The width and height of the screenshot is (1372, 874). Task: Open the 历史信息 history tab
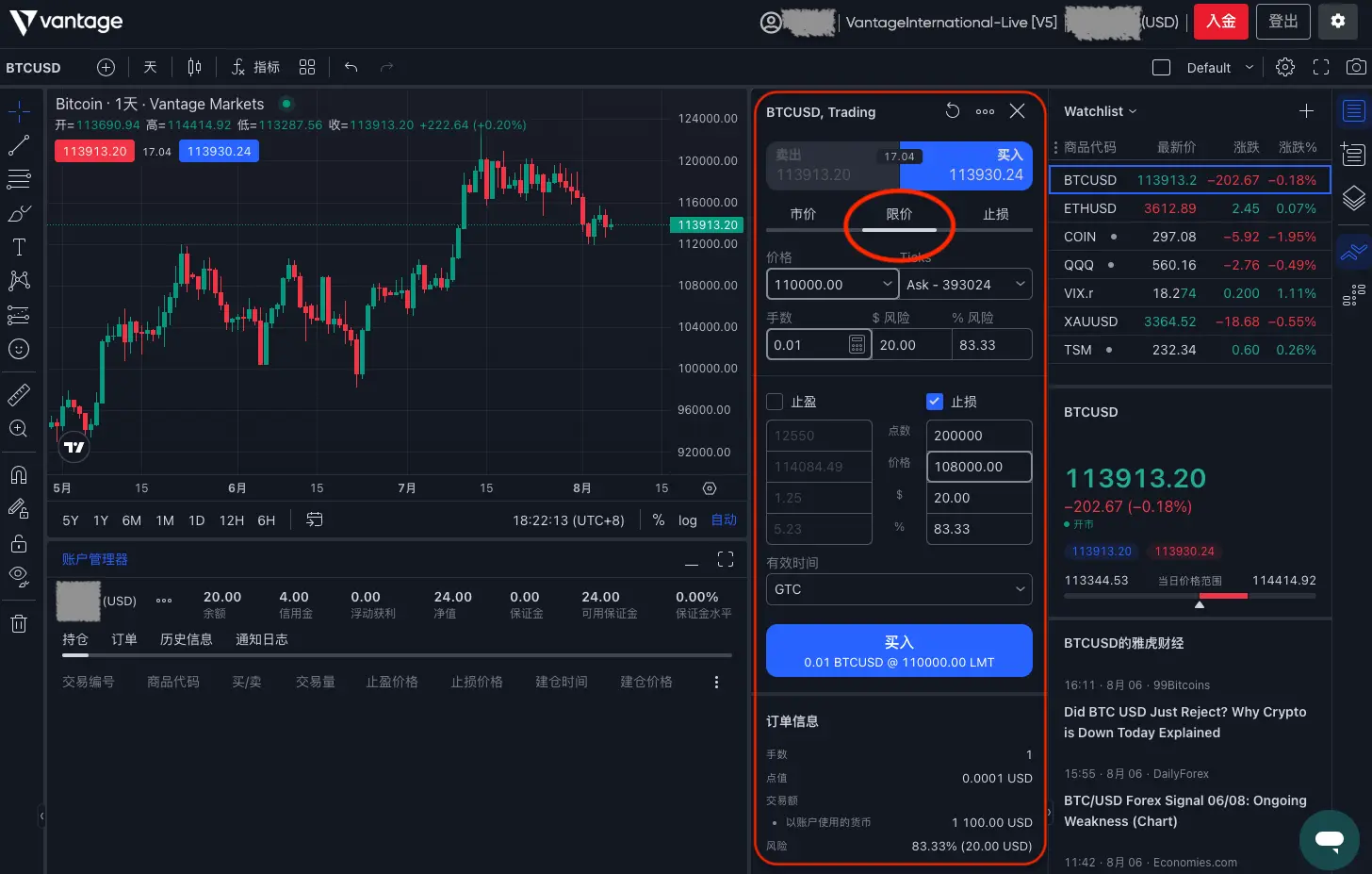(186, 639)
